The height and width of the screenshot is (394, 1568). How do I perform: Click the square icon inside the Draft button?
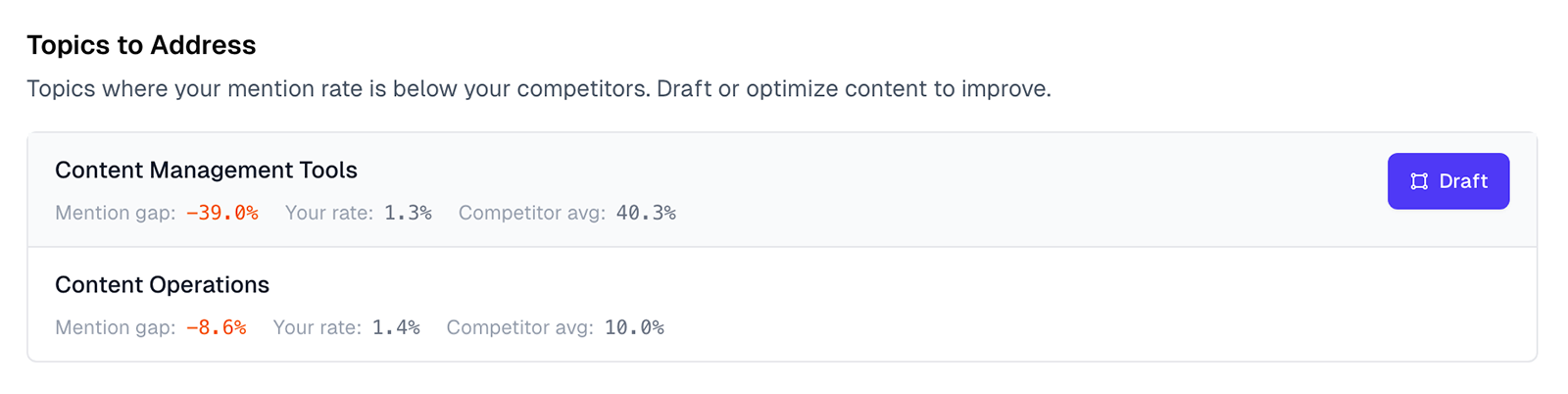coord(1418,181)
